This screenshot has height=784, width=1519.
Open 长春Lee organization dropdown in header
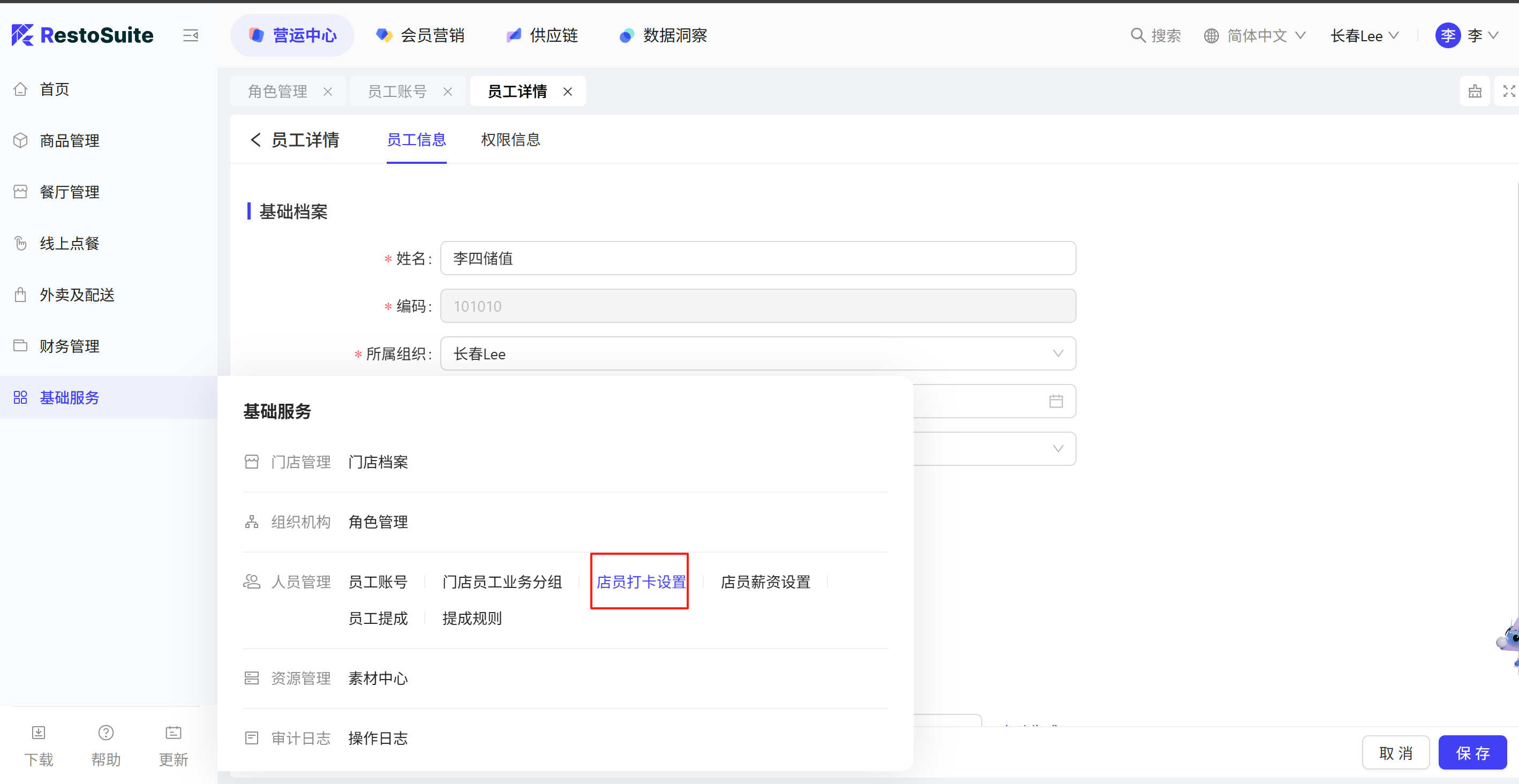[1365, 35]
